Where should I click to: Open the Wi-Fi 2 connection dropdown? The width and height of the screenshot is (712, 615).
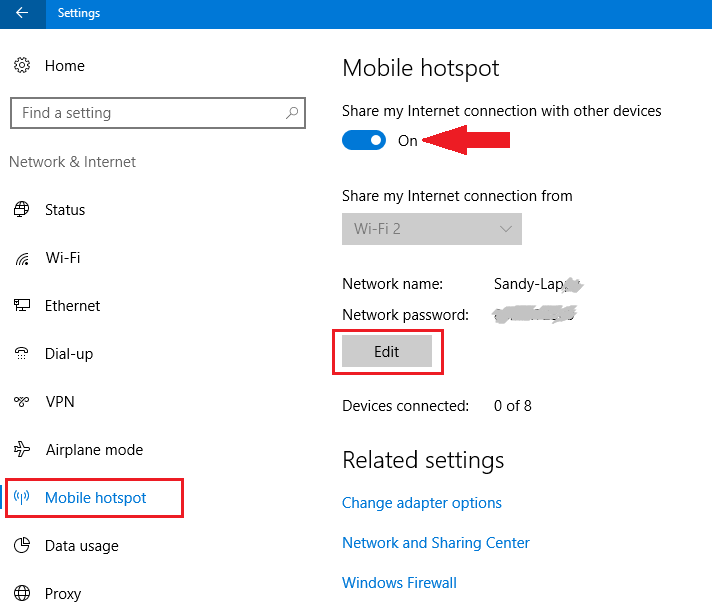pos(432,229)
